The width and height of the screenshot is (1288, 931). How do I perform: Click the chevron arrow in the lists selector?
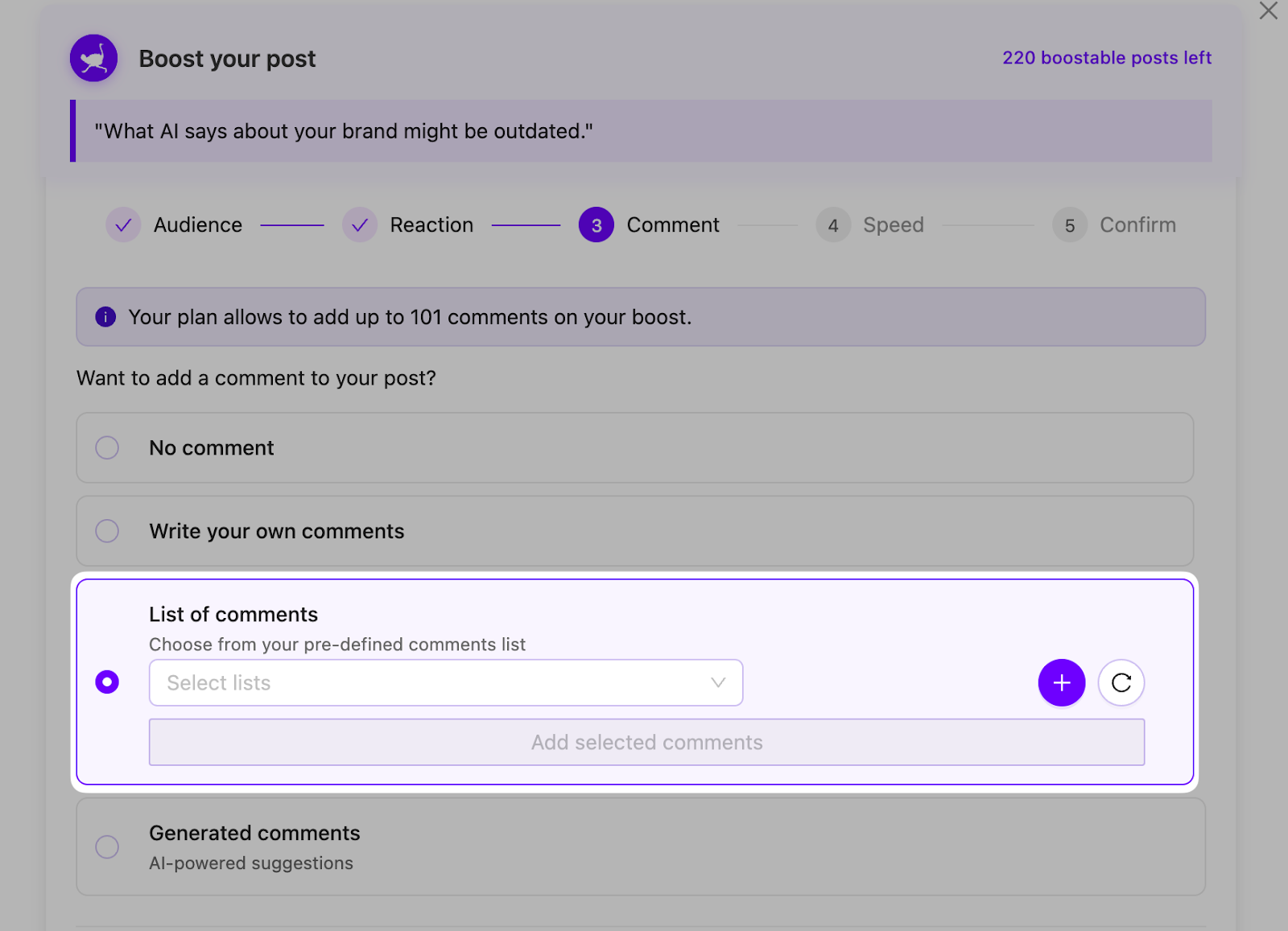pos(717,682)
